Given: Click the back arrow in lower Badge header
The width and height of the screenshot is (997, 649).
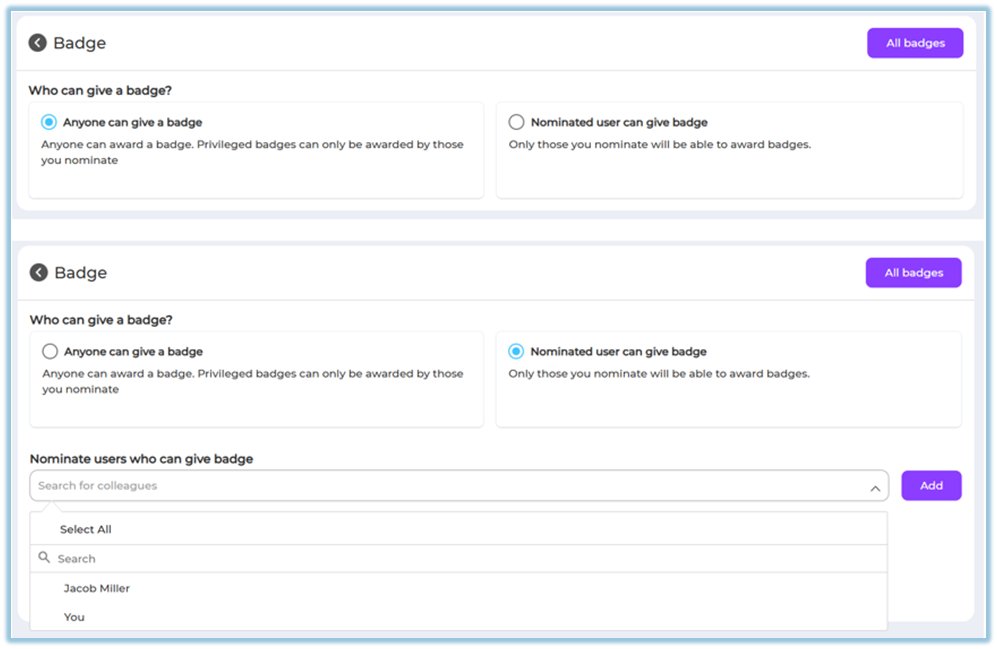Looking at the screenshot, I should [x=39, y=273].
